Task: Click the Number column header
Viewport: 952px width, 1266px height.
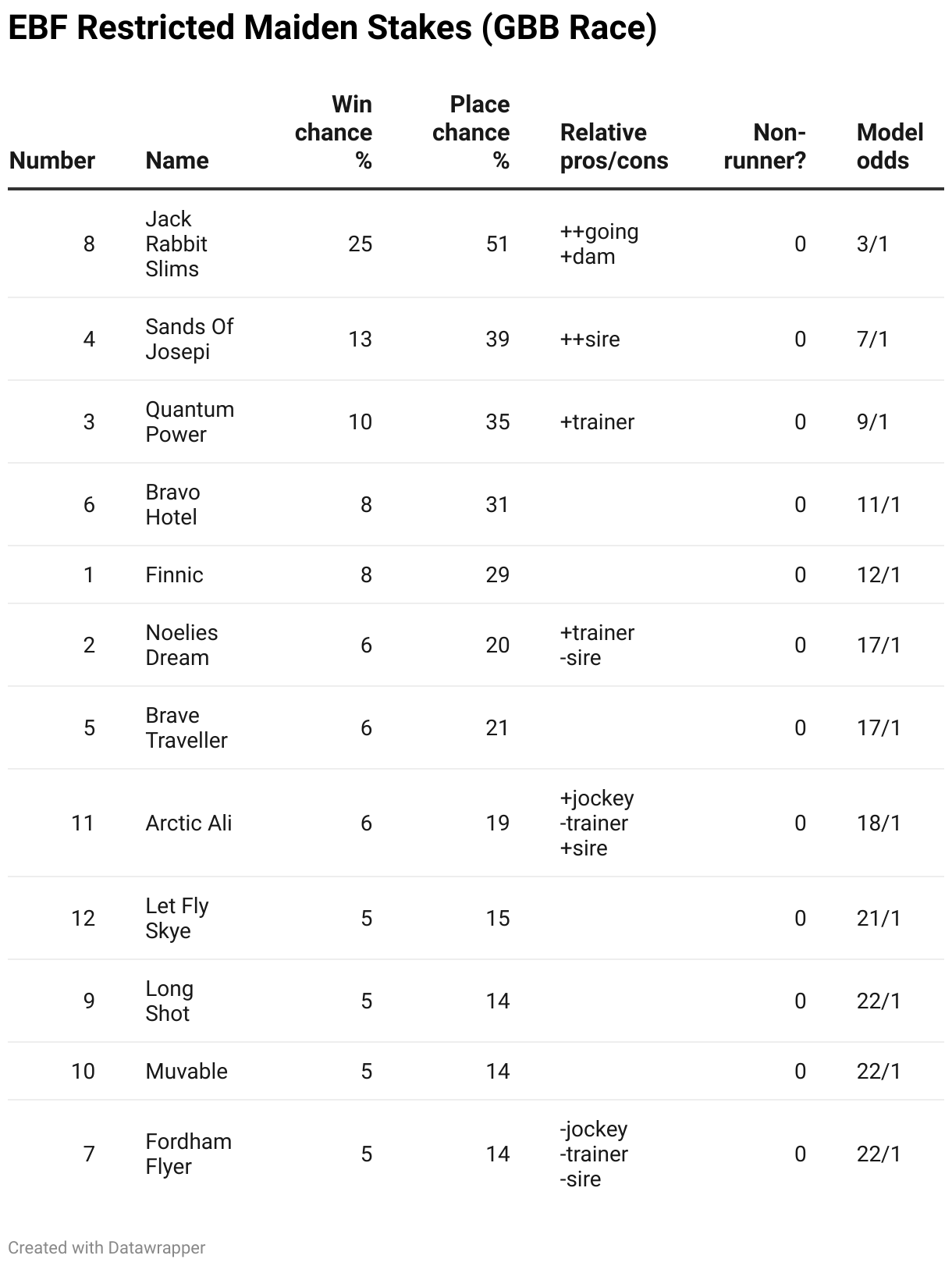Action: [52, 160]
